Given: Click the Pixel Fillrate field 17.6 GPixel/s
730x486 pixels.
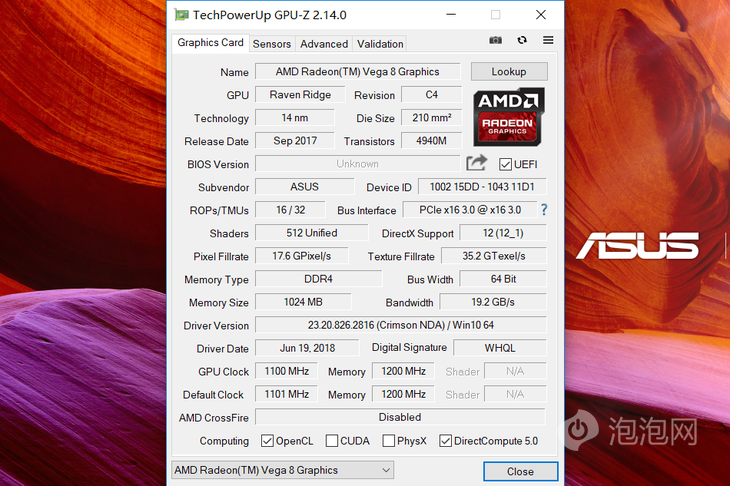Looking at the screenshot, I should click(x=302, y=256).
